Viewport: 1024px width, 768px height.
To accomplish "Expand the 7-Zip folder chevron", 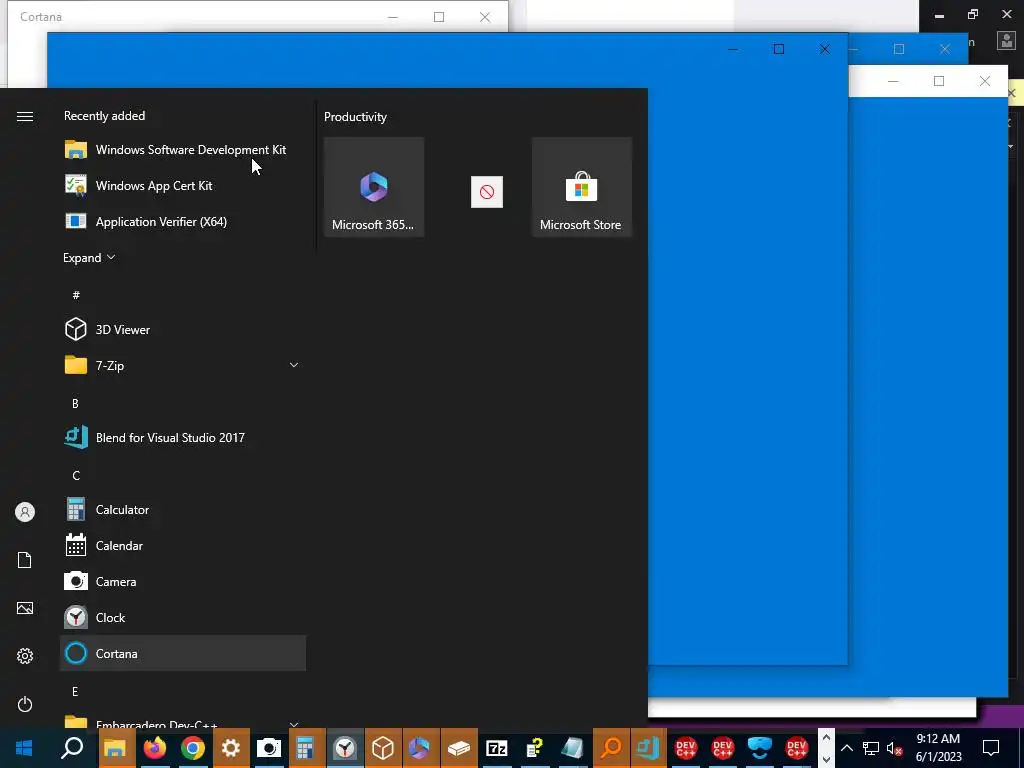I will coord(294,365).
